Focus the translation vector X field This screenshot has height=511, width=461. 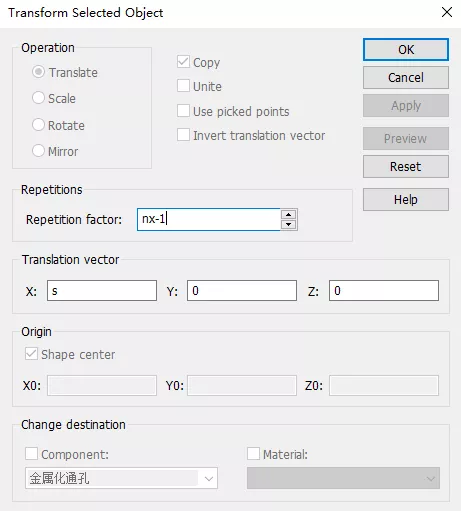[102, 291]
